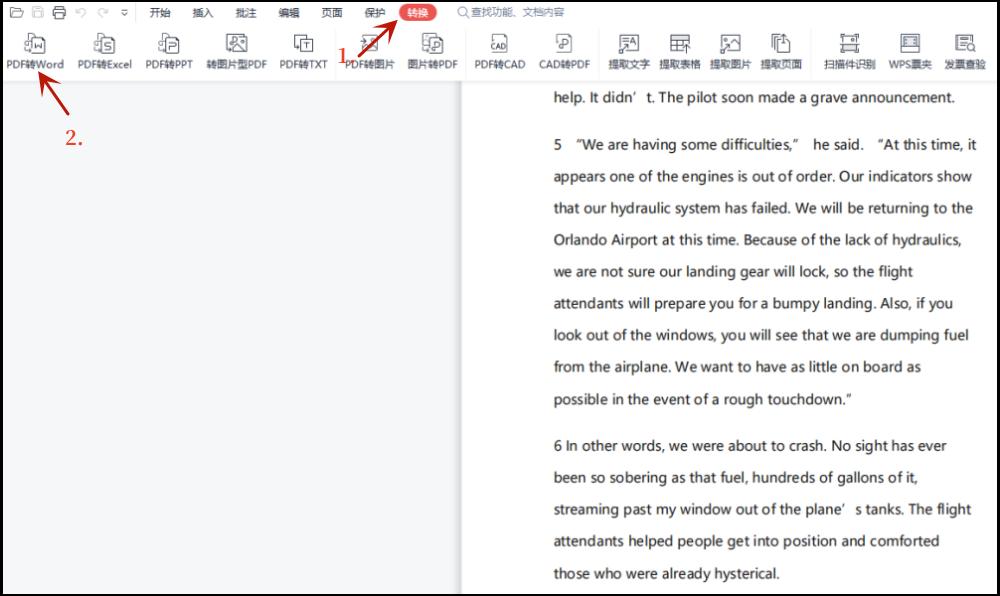Click the PDF转图片 tool
Image resolution: width=1000 pixels, height=596 pixels.
pos(370,51)
